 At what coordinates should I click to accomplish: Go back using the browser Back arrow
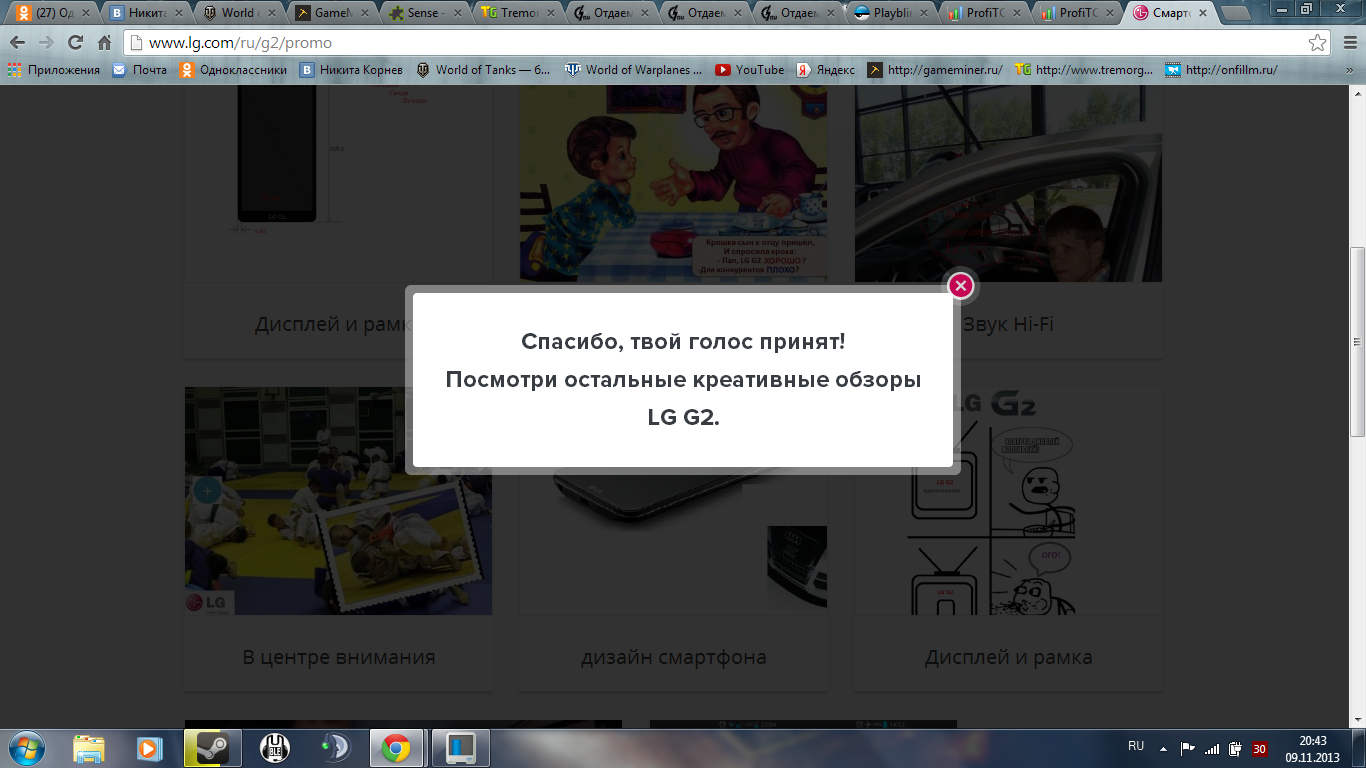tap(17, 43)
